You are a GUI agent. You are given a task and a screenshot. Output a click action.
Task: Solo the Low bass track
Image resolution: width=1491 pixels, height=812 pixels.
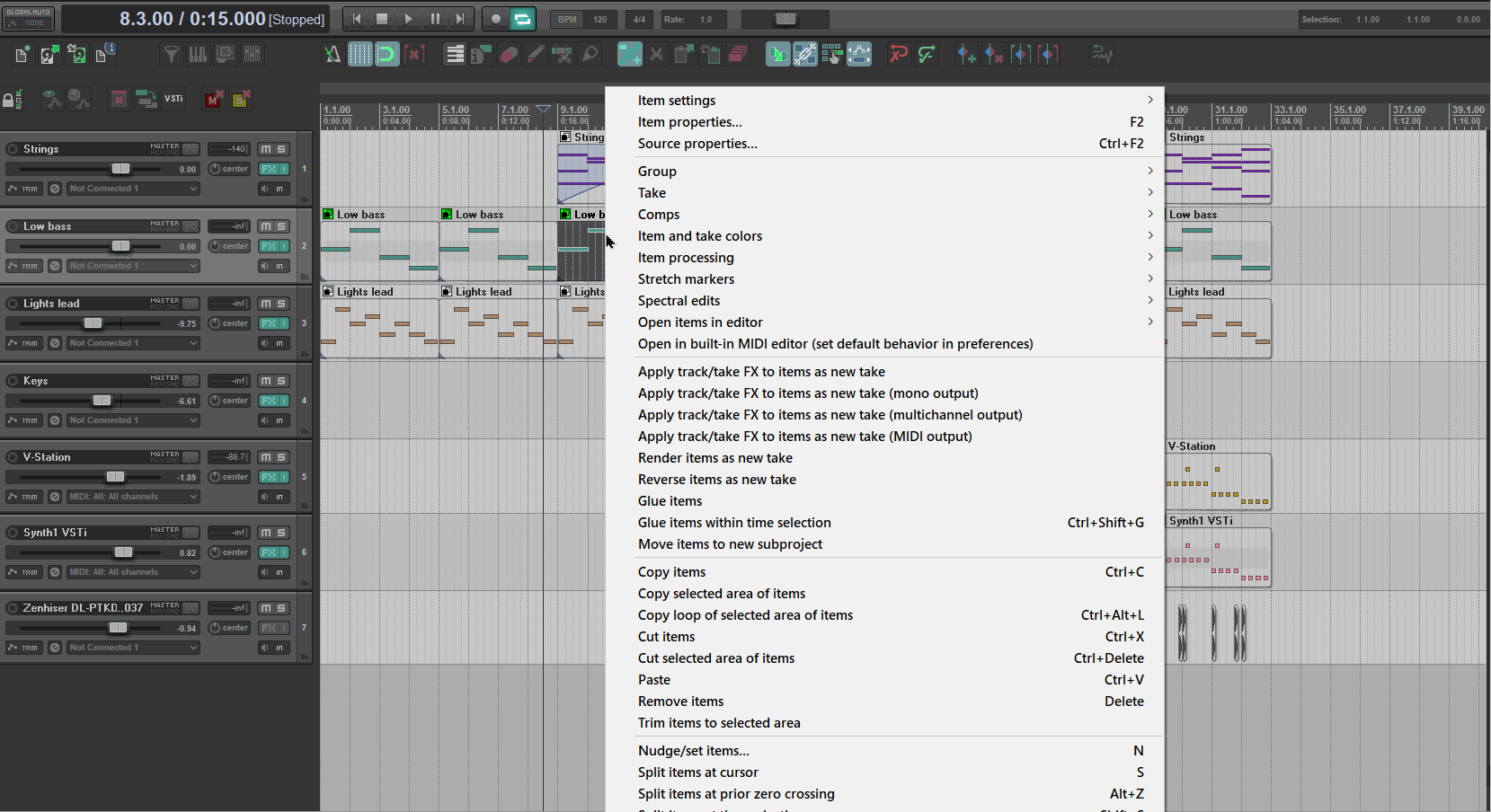pyautogui.click(x=281, y=226)
